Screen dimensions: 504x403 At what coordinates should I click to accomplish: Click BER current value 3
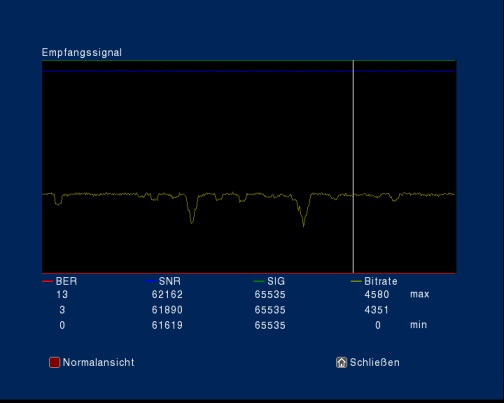click(x=62, y=310)
